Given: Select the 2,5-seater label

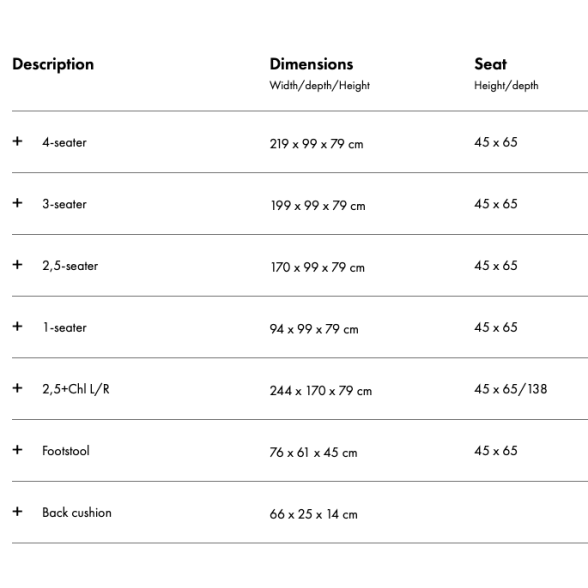Looking at the screenshot, I should click(70, 266).
